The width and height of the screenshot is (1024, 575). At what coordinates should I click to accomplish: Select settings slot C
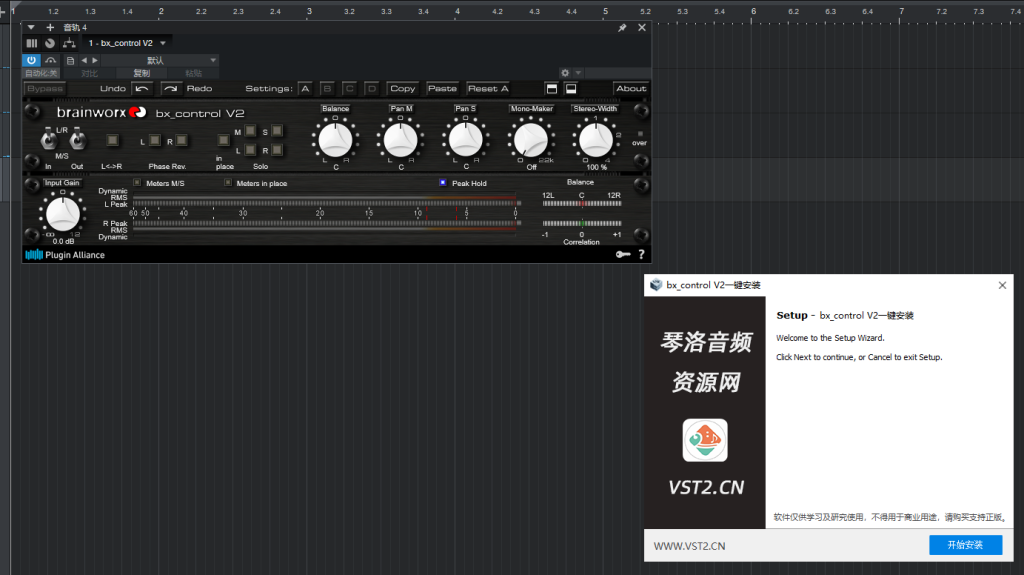tap(349, 89)
